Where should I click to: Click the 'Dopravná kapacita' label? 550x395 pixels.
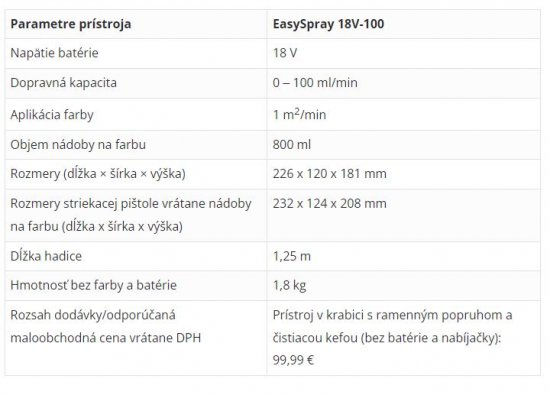pos(63,83)
